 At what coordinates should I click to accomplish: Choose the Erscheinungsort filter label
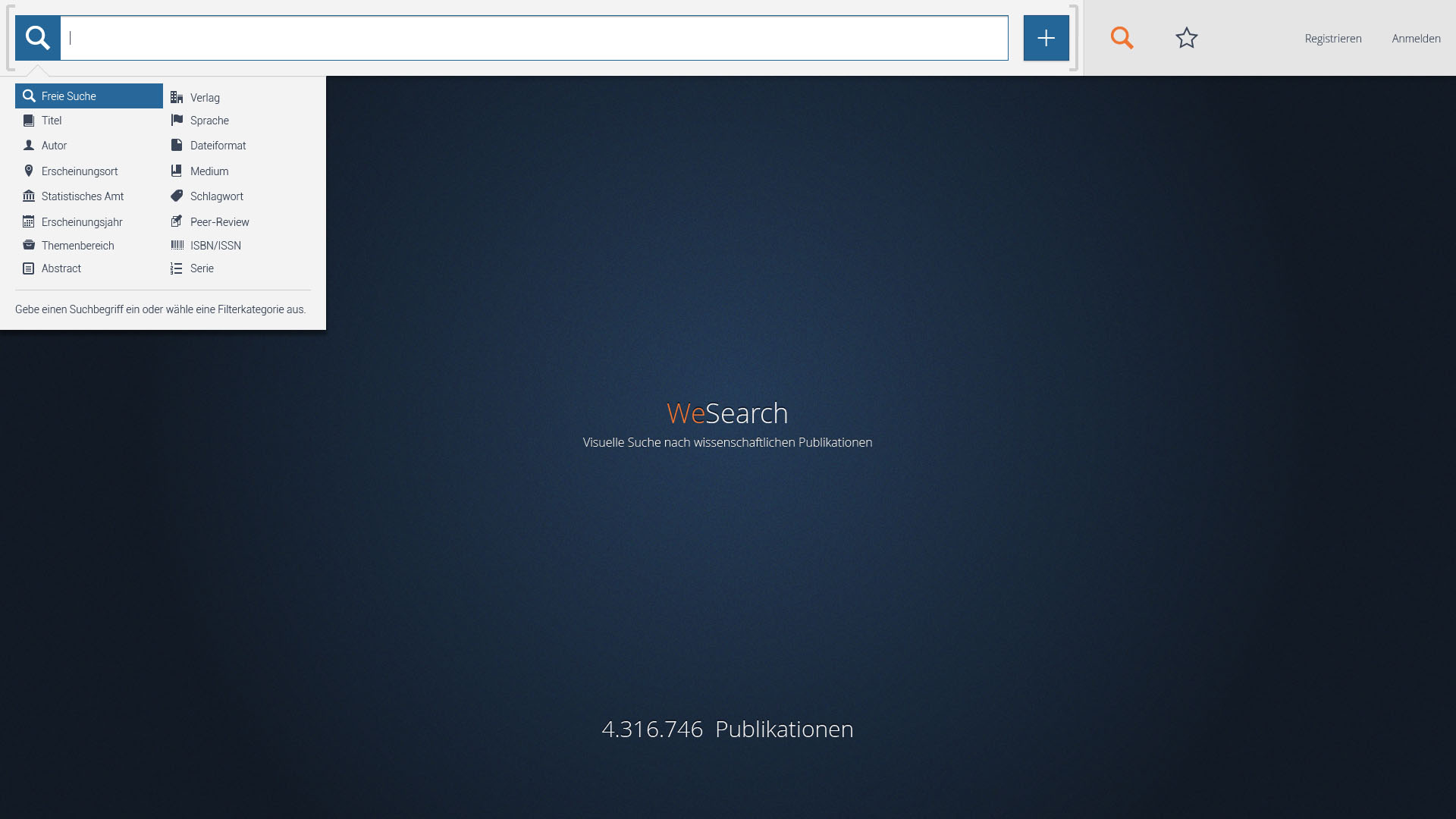point(80,171)
